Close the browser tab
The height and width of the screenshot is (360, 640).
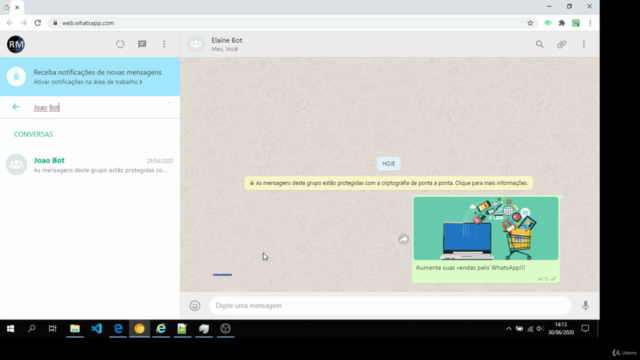click(x=17, y=7)
